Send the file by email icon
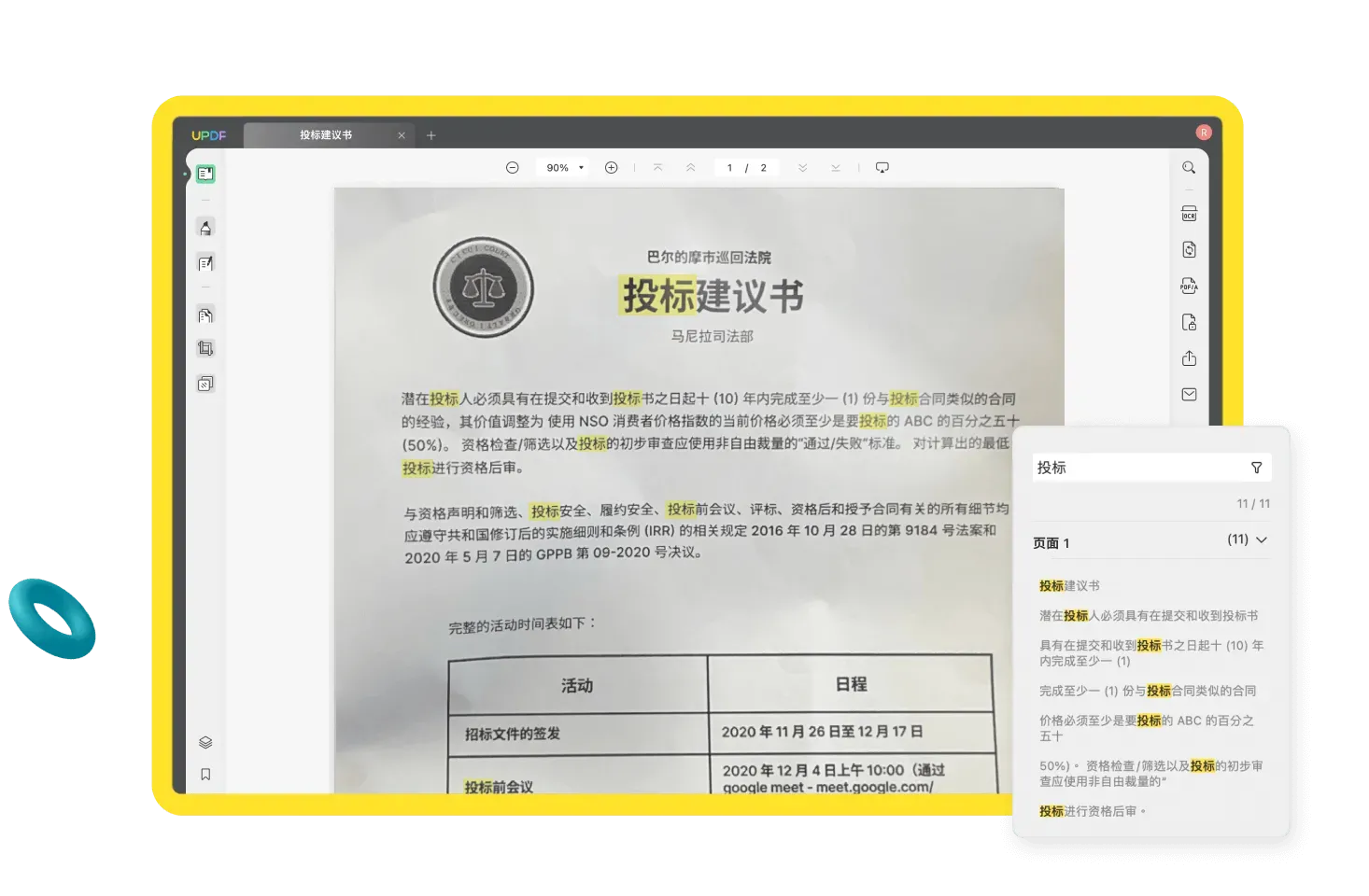1369x896 pixels. [x=1189, y=394]
